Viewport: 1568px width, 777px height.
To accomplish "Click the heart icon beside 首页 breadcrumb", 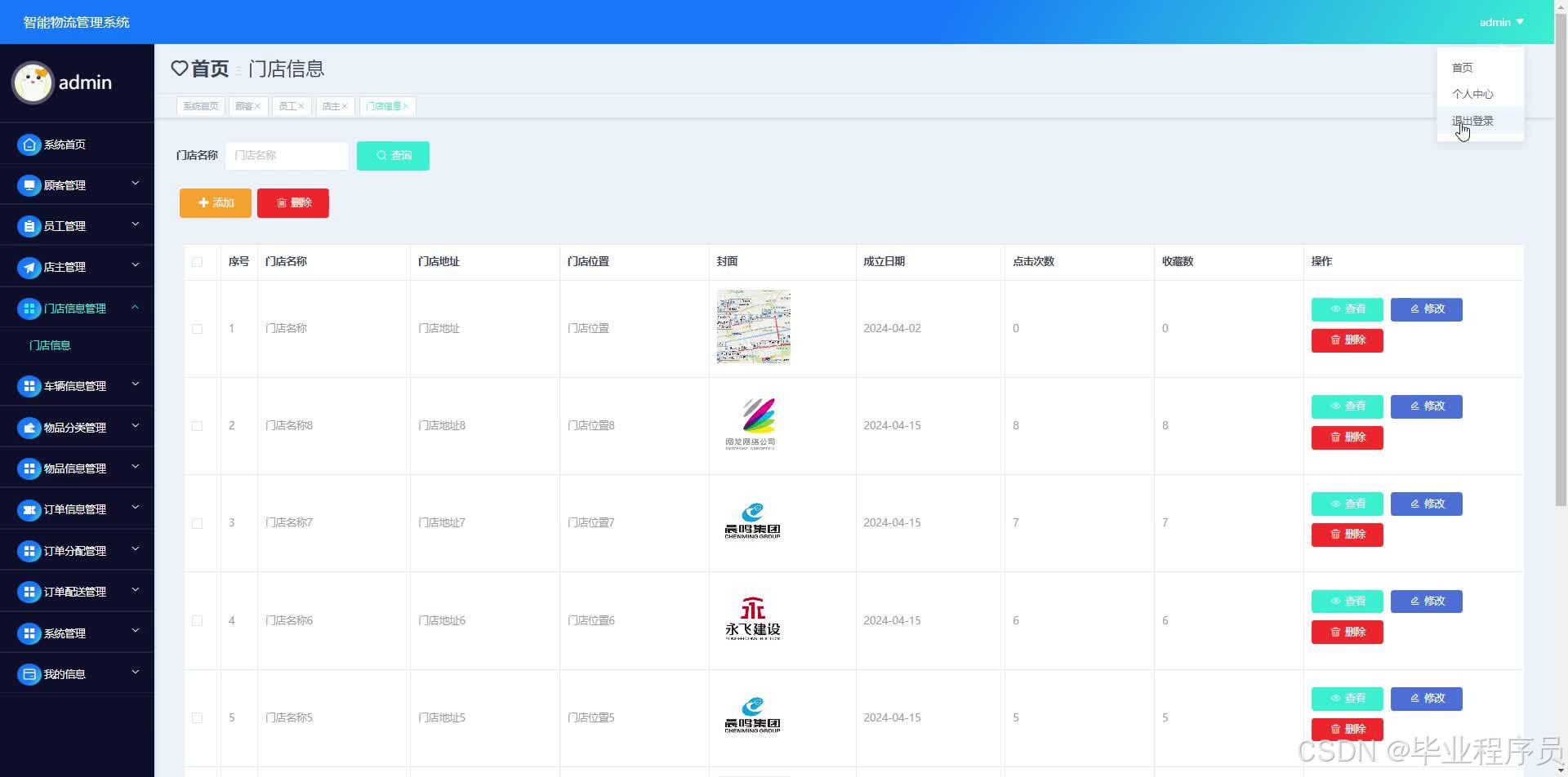I will point(180,69).
